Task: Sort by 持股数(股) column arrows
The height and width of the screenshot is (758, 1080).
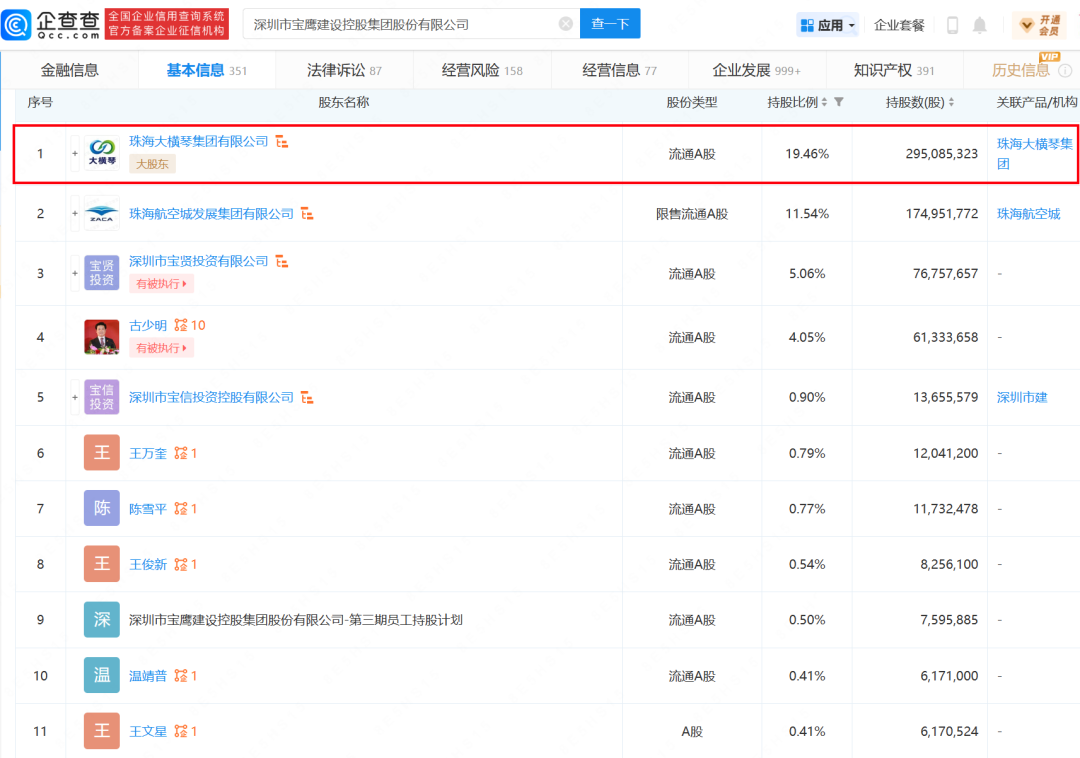Action: click(951, 103)
